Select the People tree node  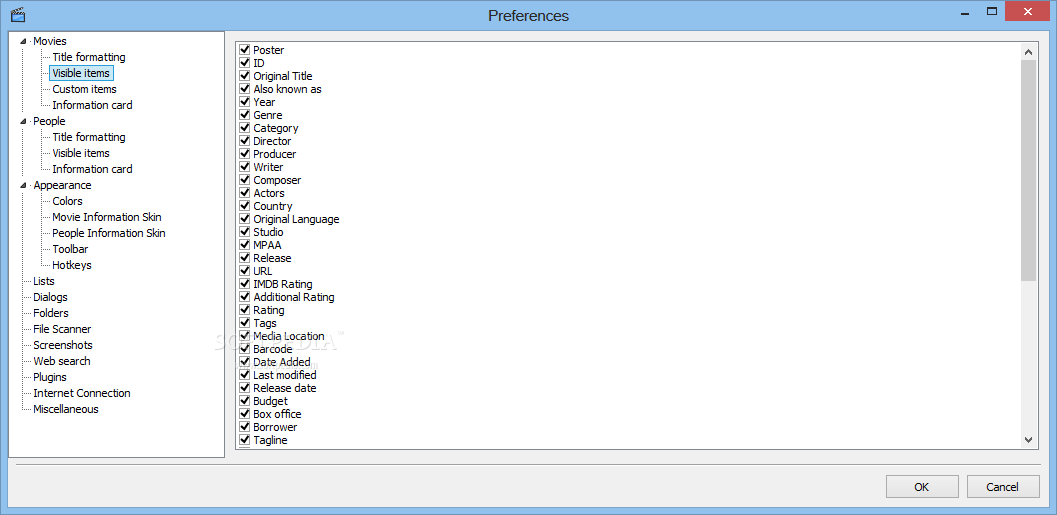[x=49, y=121]
